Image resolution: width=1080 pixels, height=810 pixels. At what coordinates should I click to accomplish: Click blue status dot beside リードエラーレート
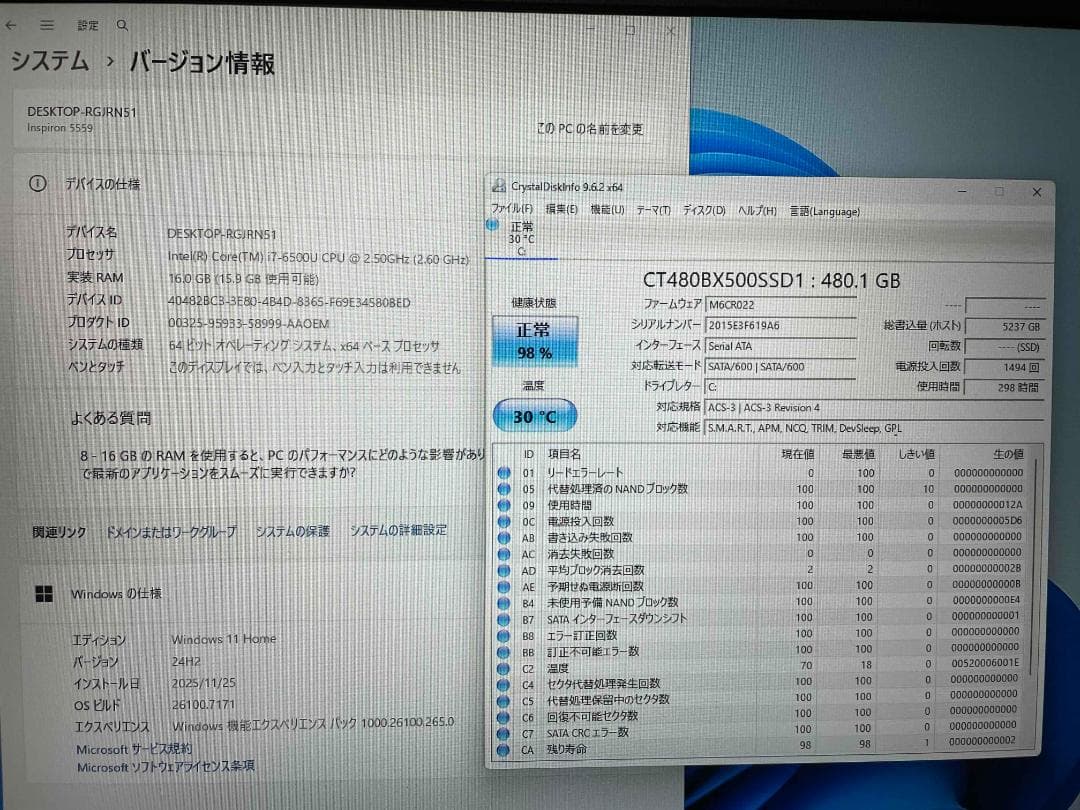(505, 471)
